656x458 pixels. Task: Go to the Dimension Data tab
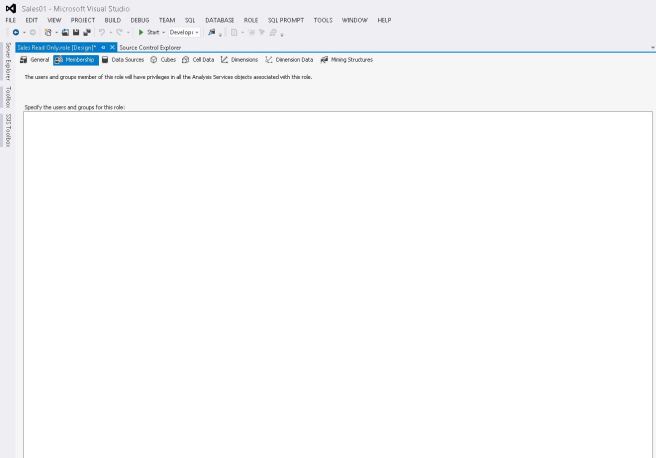click(289, 60)
